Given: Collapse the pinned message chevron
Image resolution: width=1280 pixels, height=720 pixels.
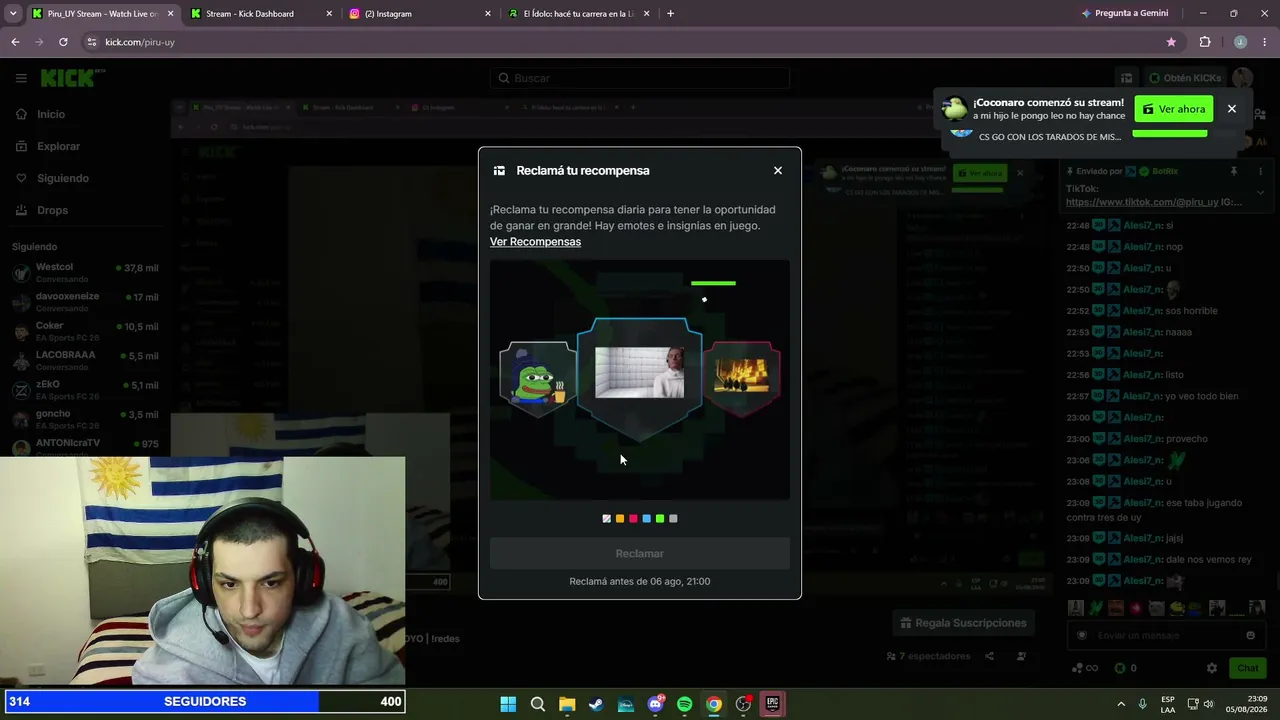Looking at the screenshot, I should pyautogui.click(x=1260, y=192).
